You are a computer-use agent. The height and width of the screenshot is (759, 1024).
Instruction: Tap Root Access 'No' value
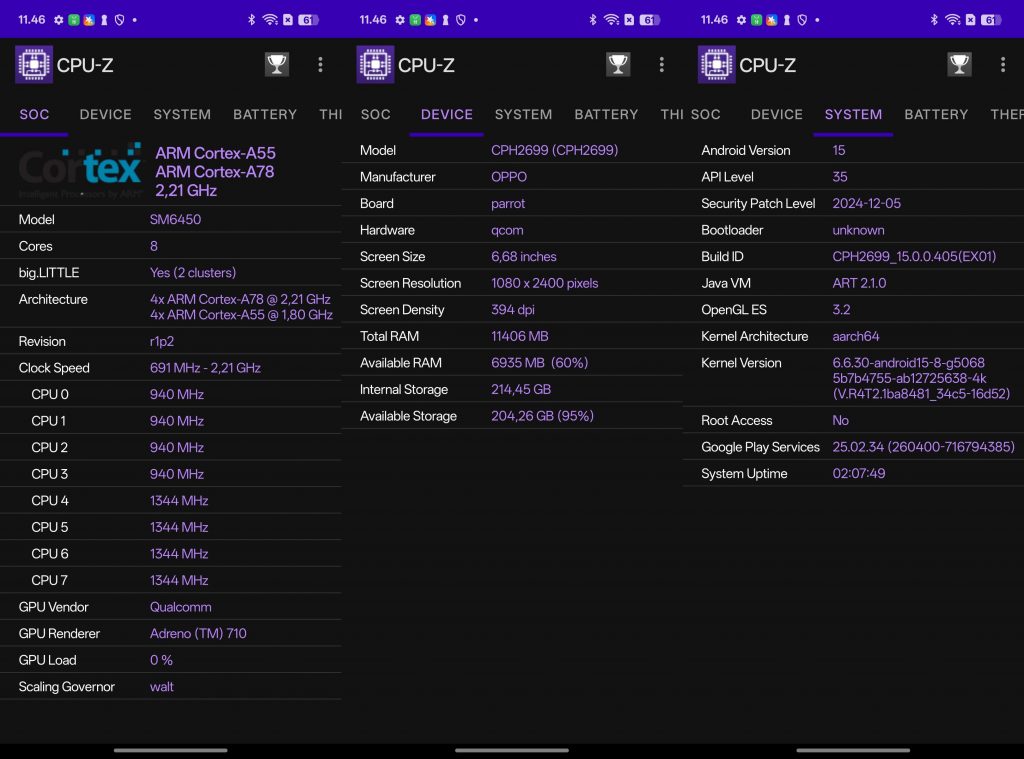pyautogui.click(x=840, y=421)
